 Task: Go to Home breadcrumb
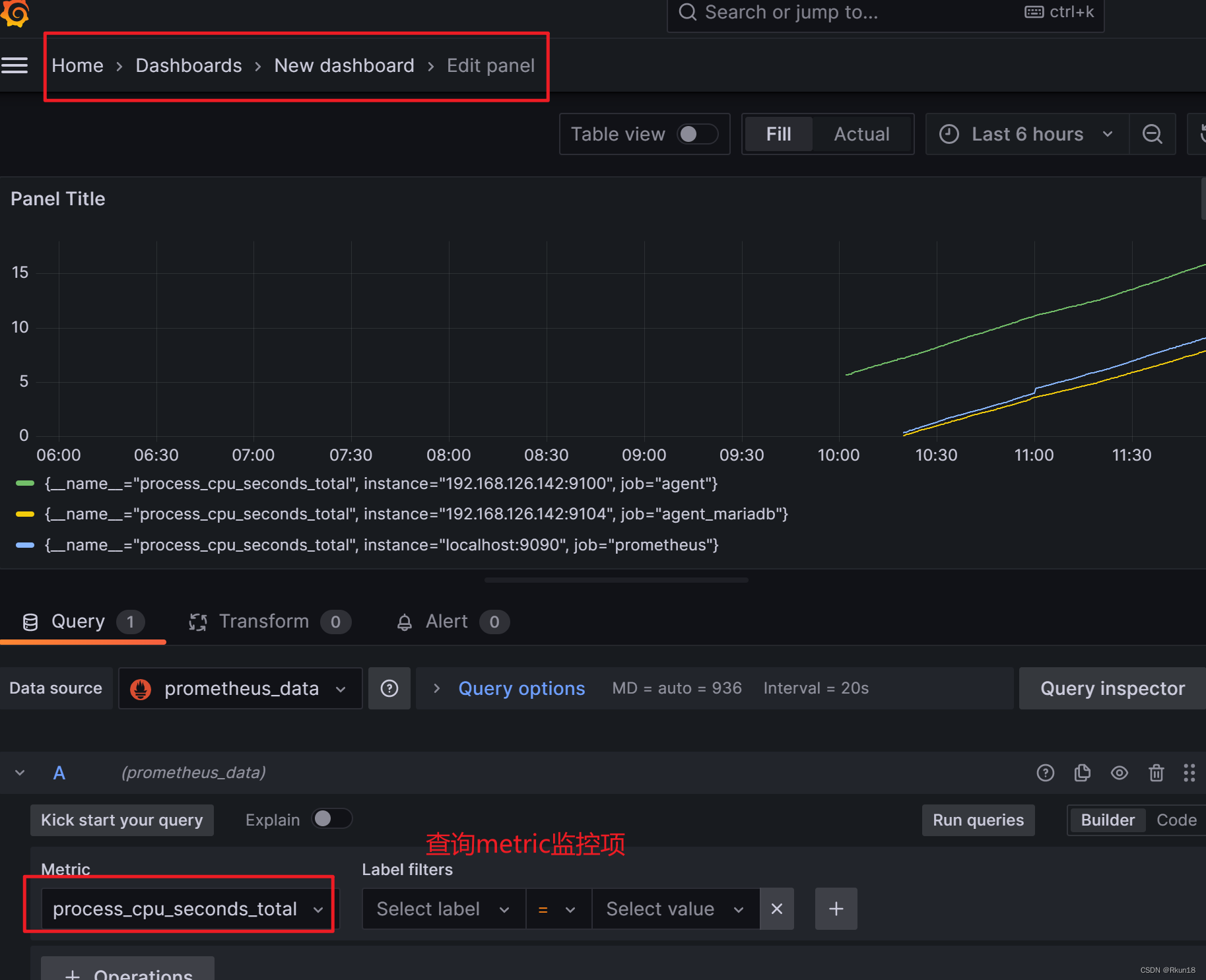point(78,65)
